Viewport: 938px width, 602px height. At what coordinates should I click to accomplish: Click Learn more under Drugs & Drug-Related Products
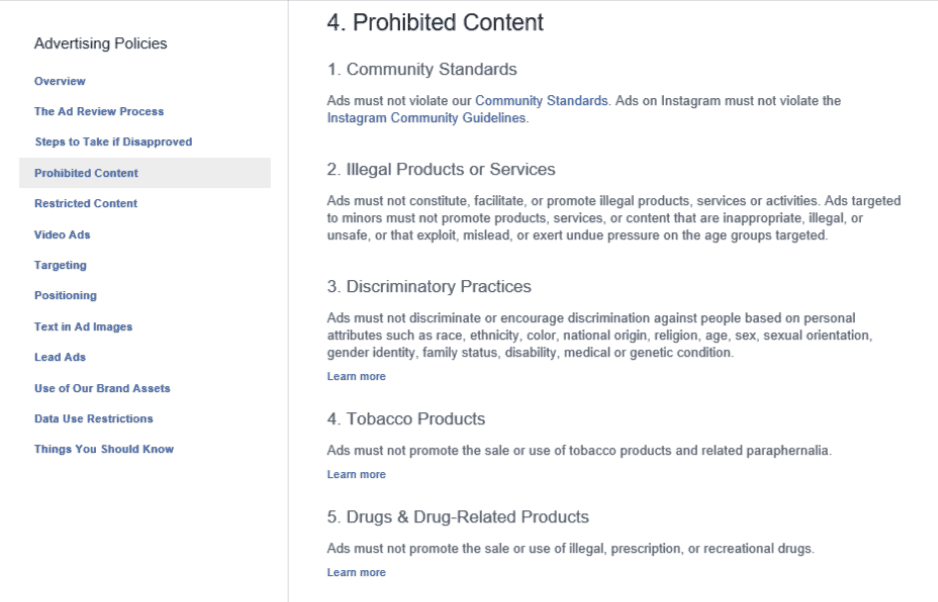[356, 573]
